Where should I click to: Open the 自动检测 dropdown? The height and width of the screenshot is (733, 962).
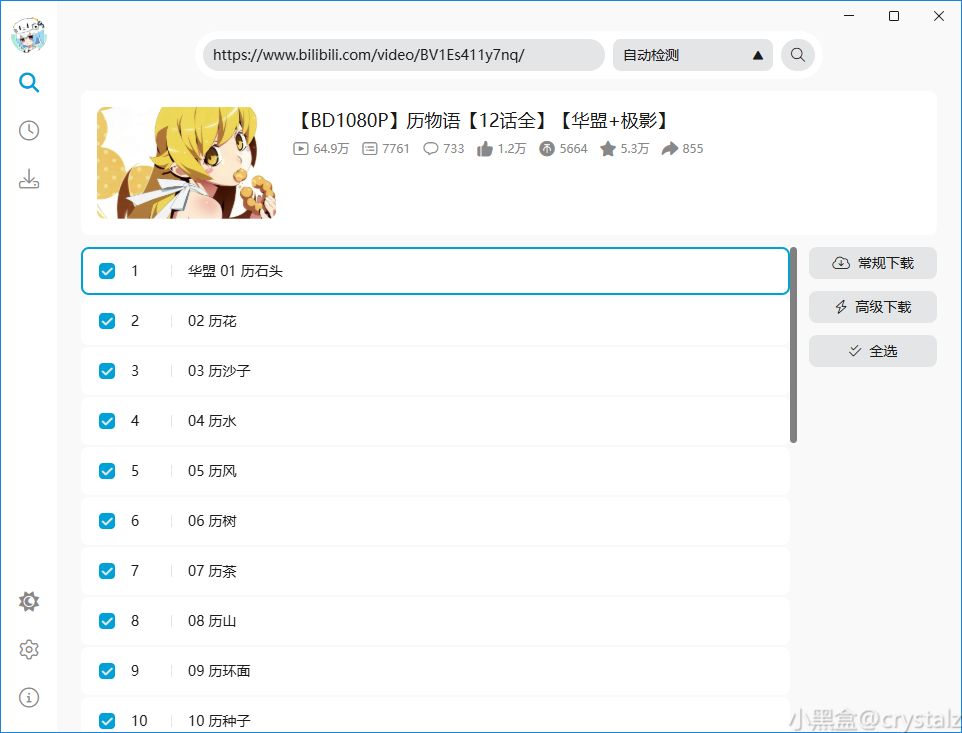pos(693,55)
